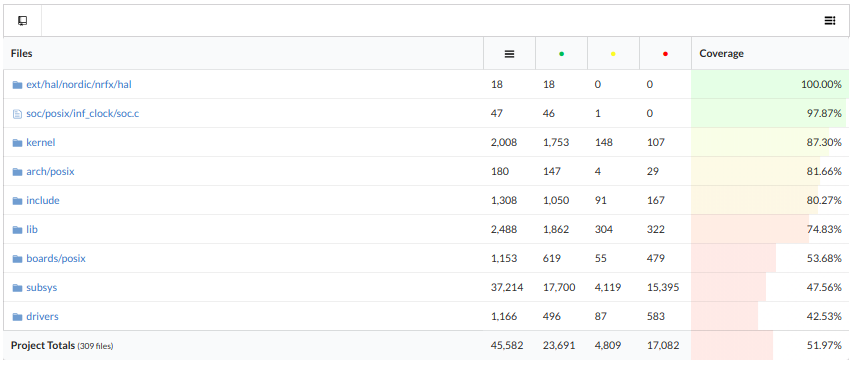Open the lib directory link
The image size is (855, 366).
pyautogui.click(x=32, y=230)
